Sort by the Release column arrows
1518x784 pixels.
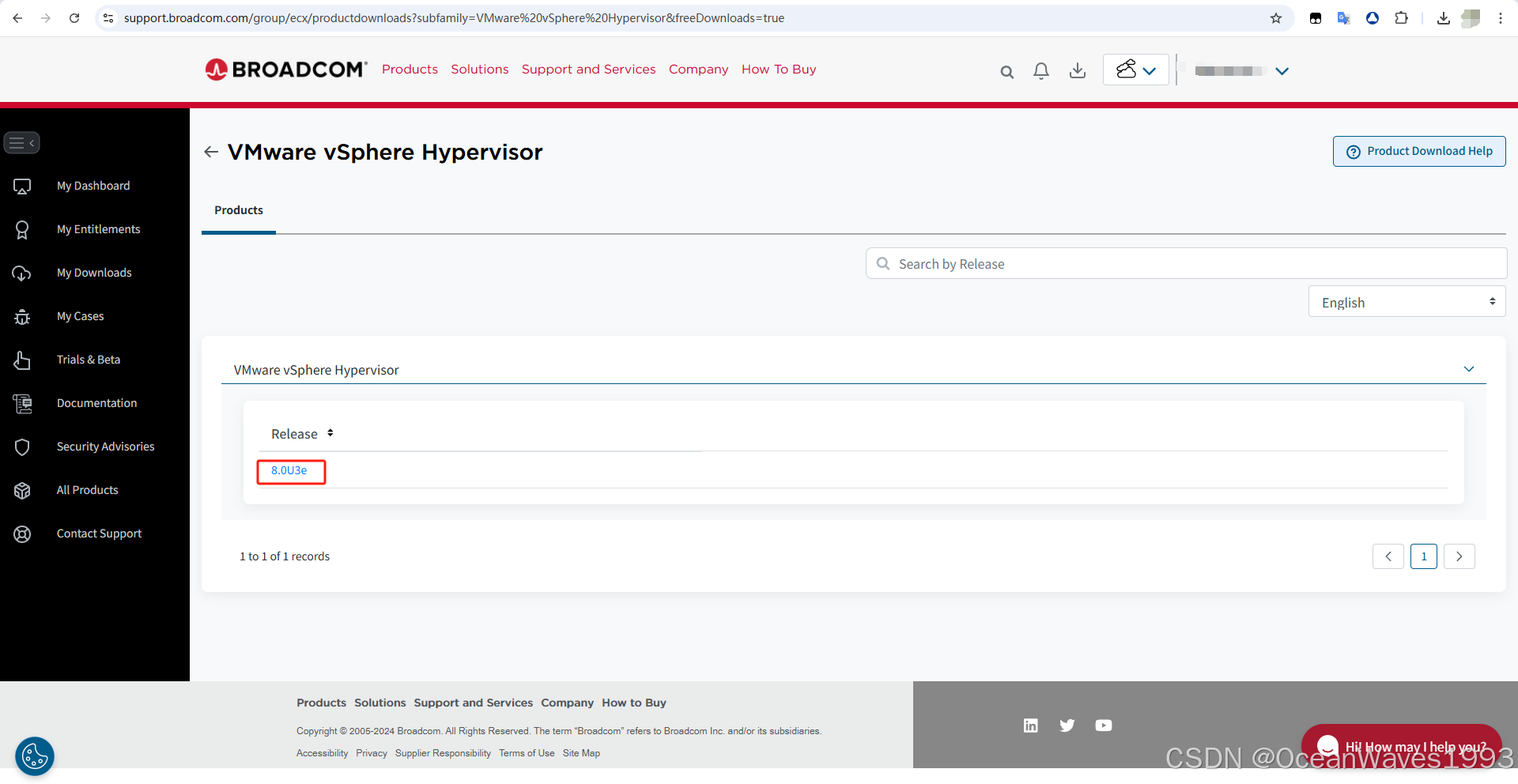[330, 433]
